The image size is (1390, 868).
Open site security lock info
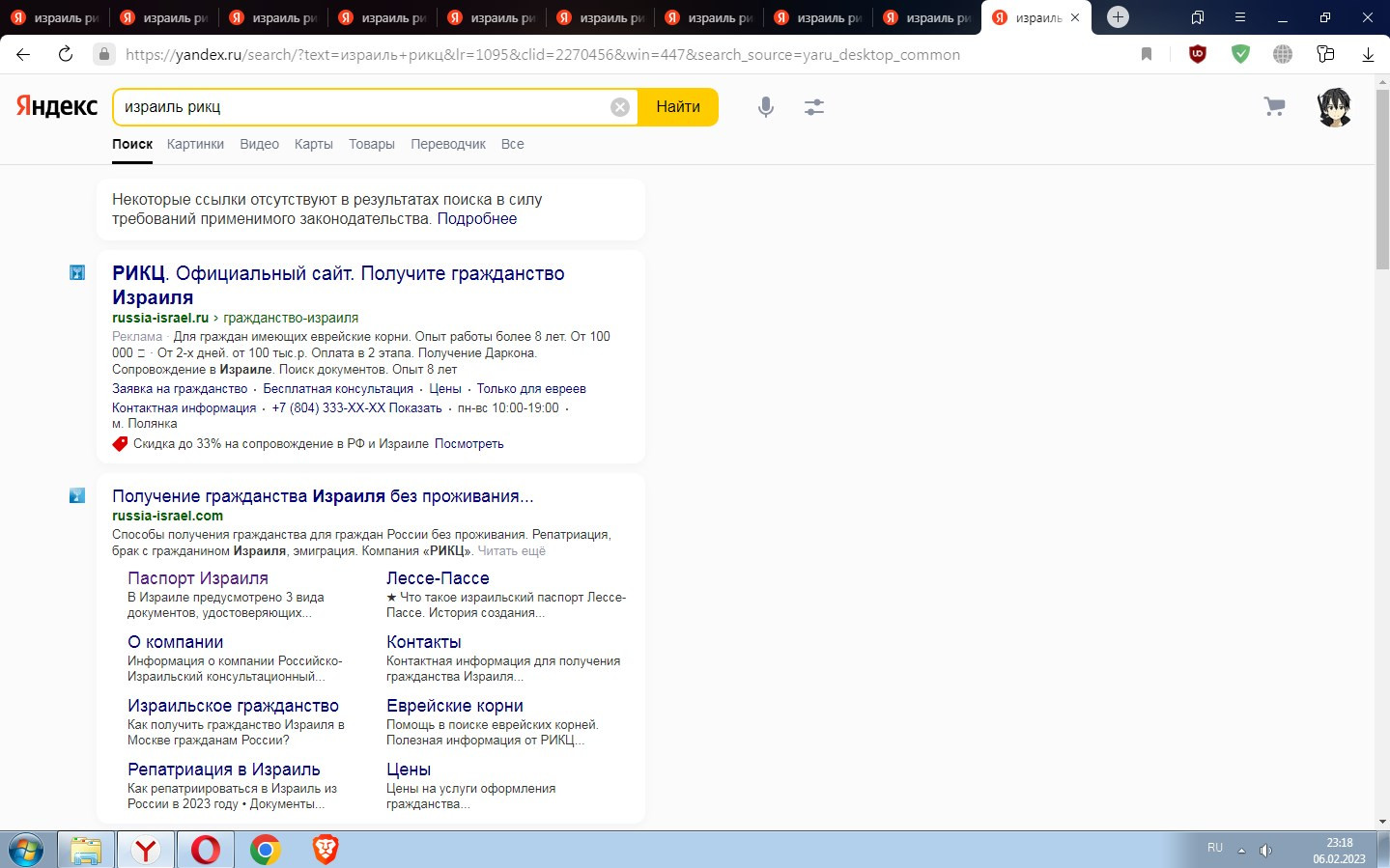tap(104, 54)
